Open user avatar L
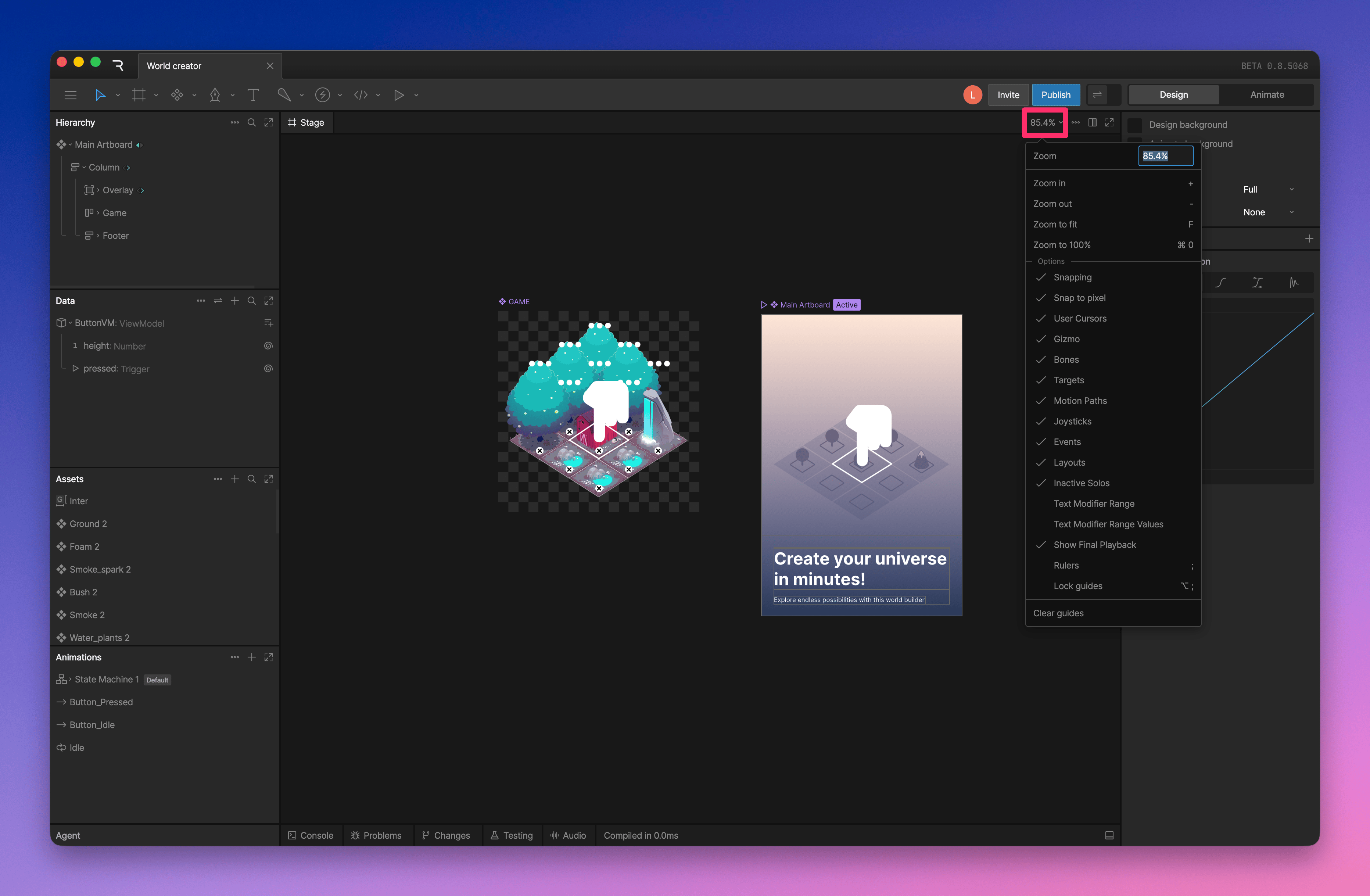1370x896 pixels. [x=972, y=95]
